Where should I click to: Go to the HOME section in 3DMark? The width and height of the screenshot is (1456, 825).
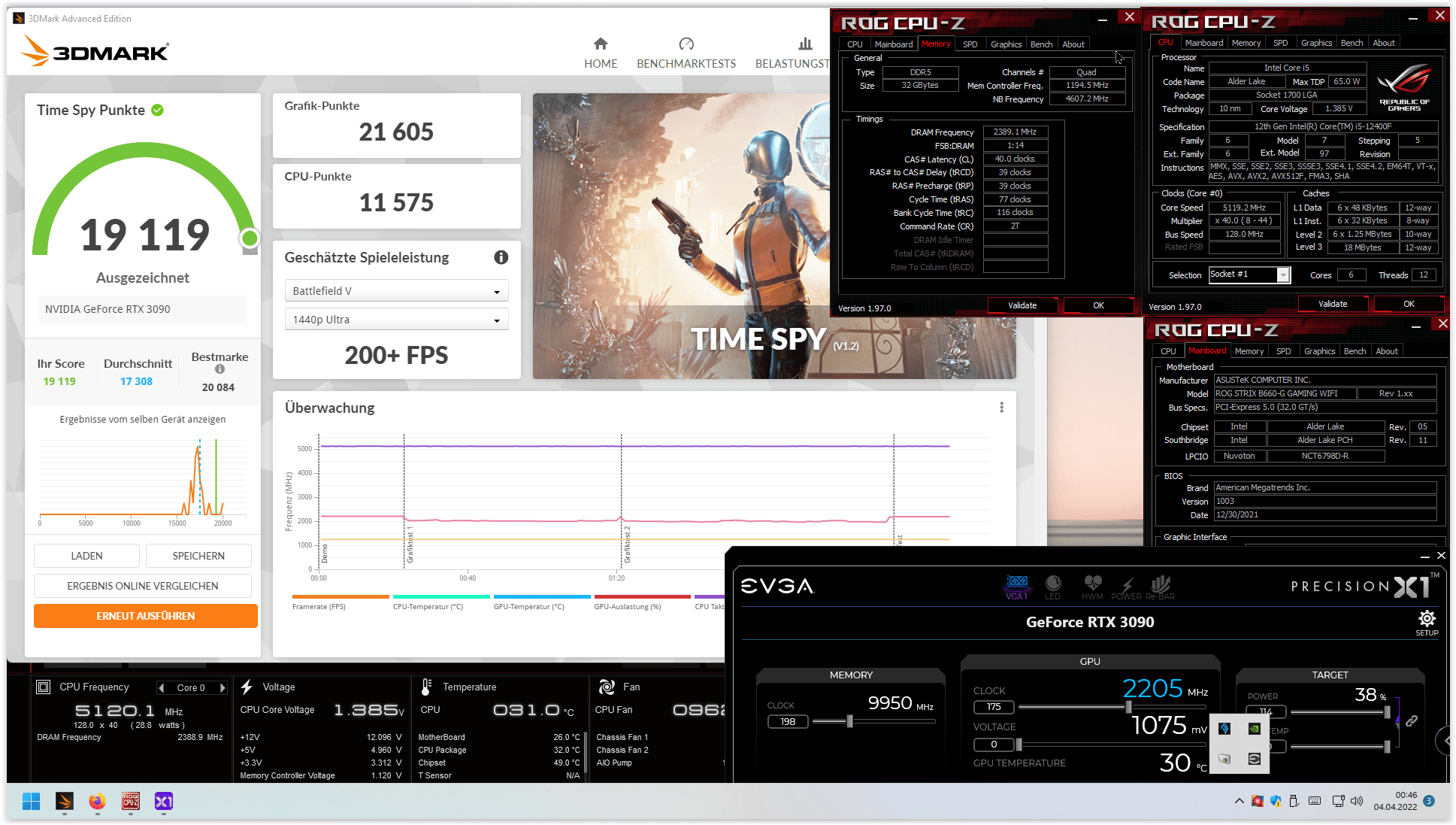[601, 53]
